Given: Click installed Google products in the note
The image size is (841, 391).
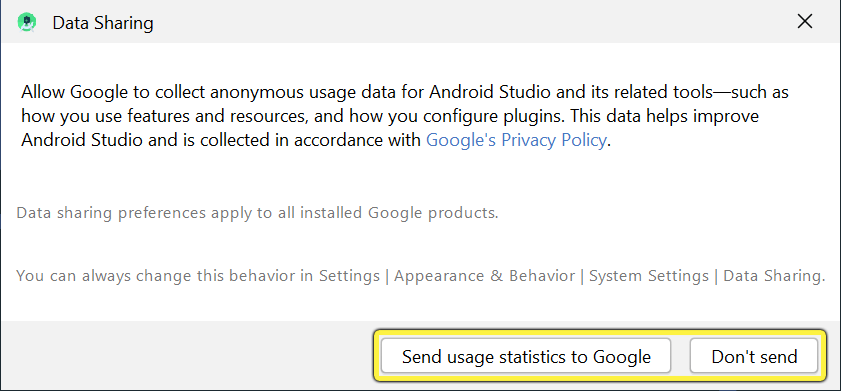Looking at the screenshot, I should pyautogui.click(x=399, y=213).
